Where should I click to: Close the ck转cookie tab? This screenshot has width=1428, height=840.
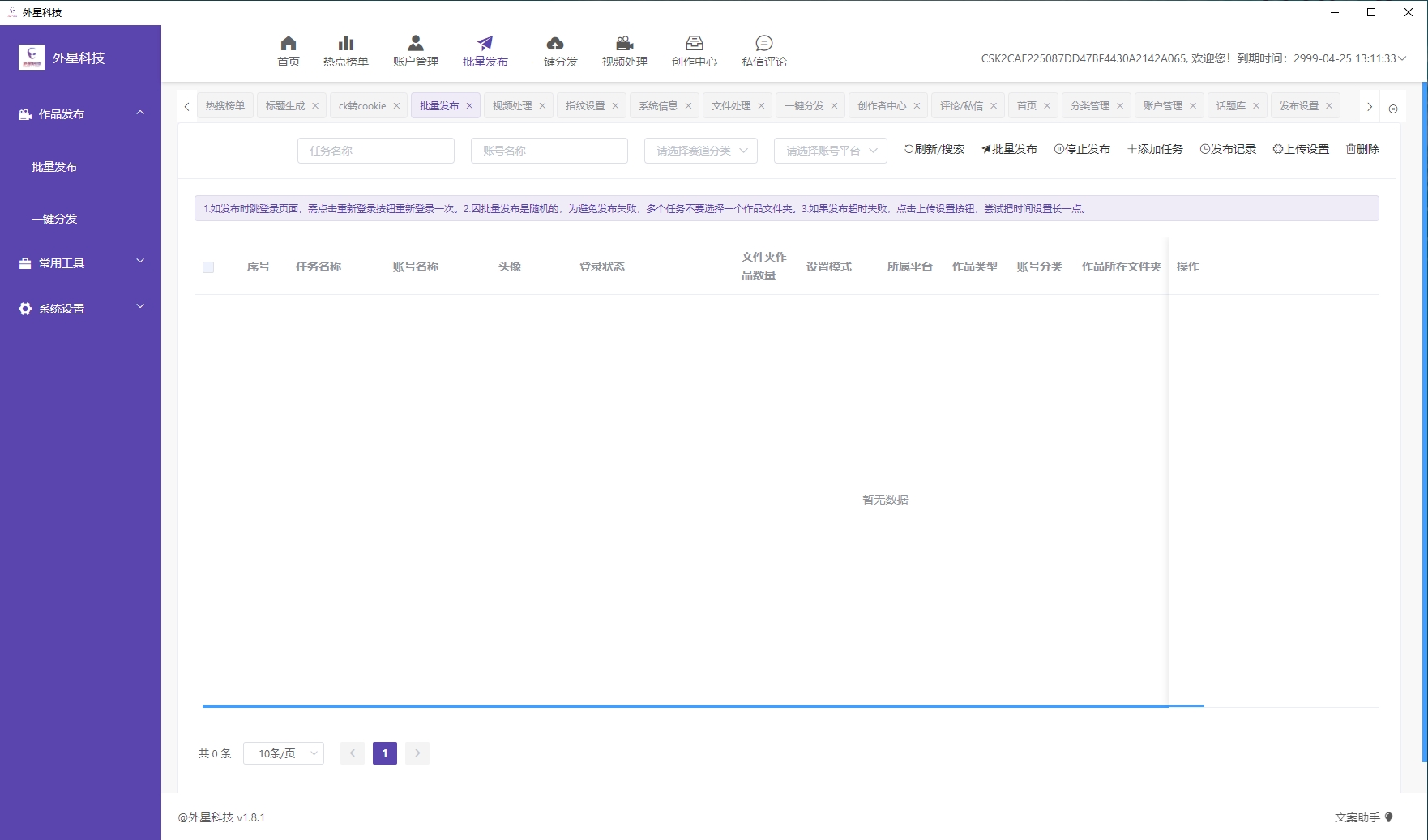[x=396, y=104]
